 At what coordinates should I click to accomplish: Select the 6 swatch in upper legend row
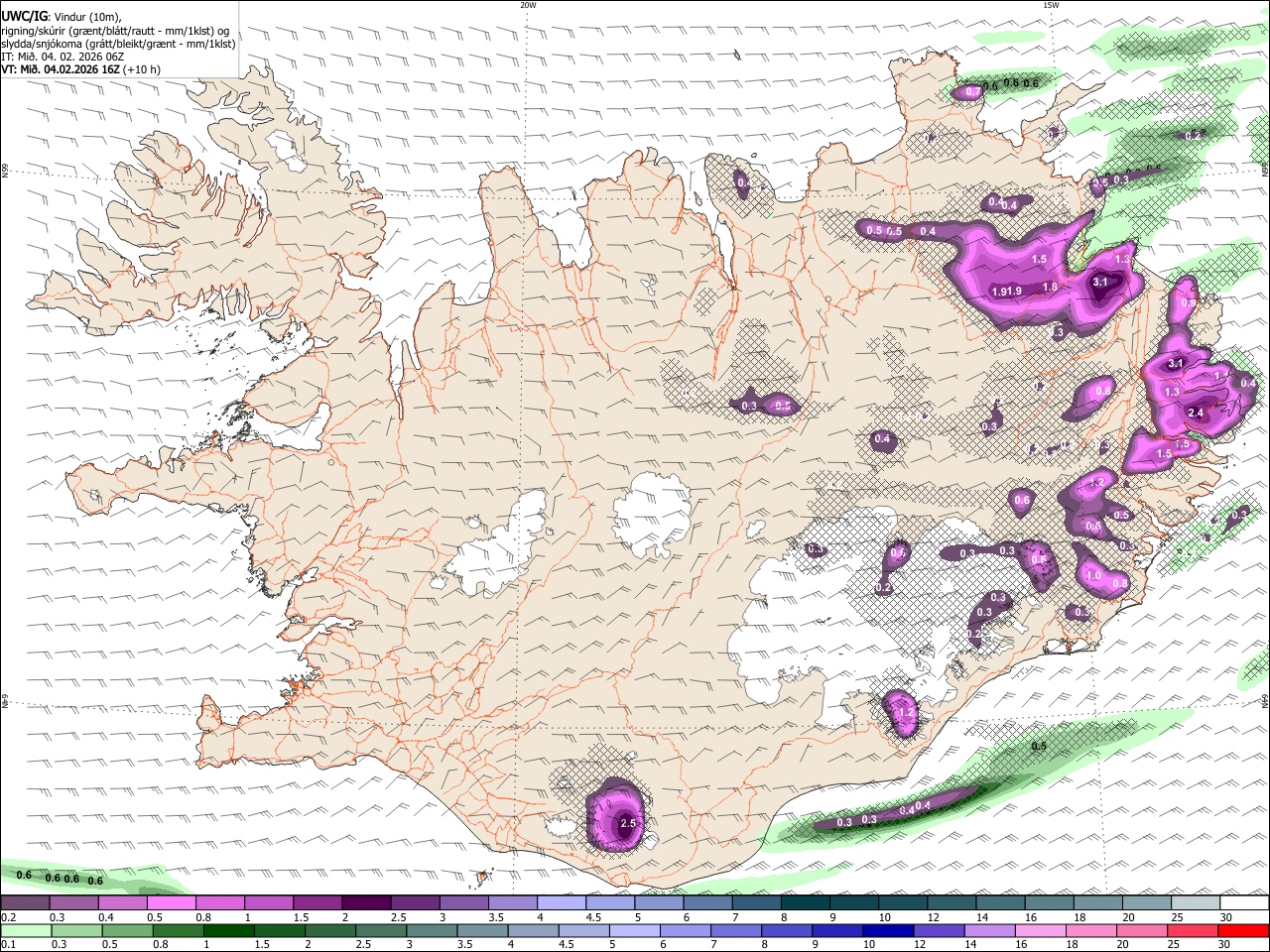tap(707, 903)
